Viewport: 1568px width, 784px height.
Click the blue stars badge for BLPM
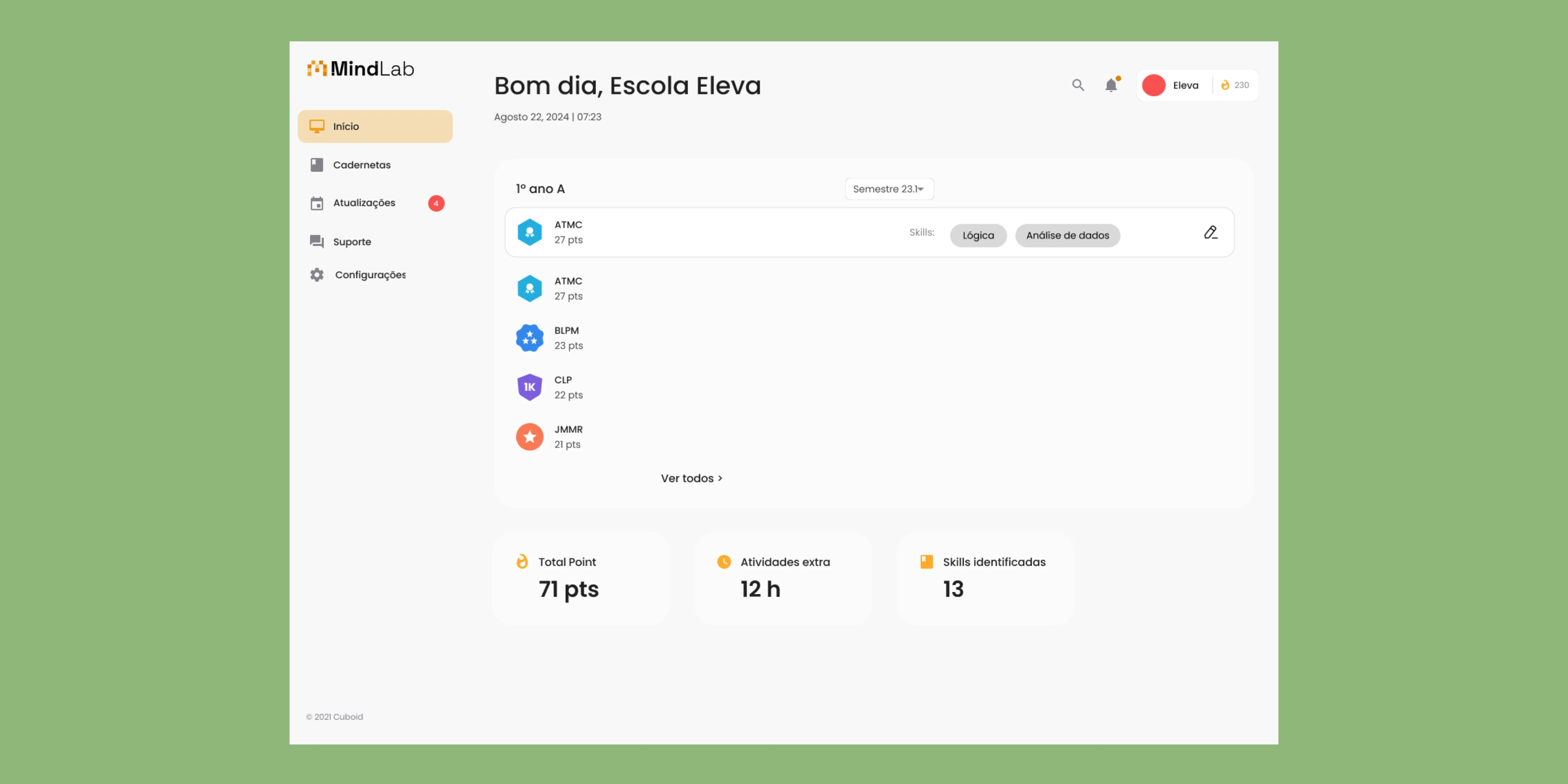click(x=529, y=338)
